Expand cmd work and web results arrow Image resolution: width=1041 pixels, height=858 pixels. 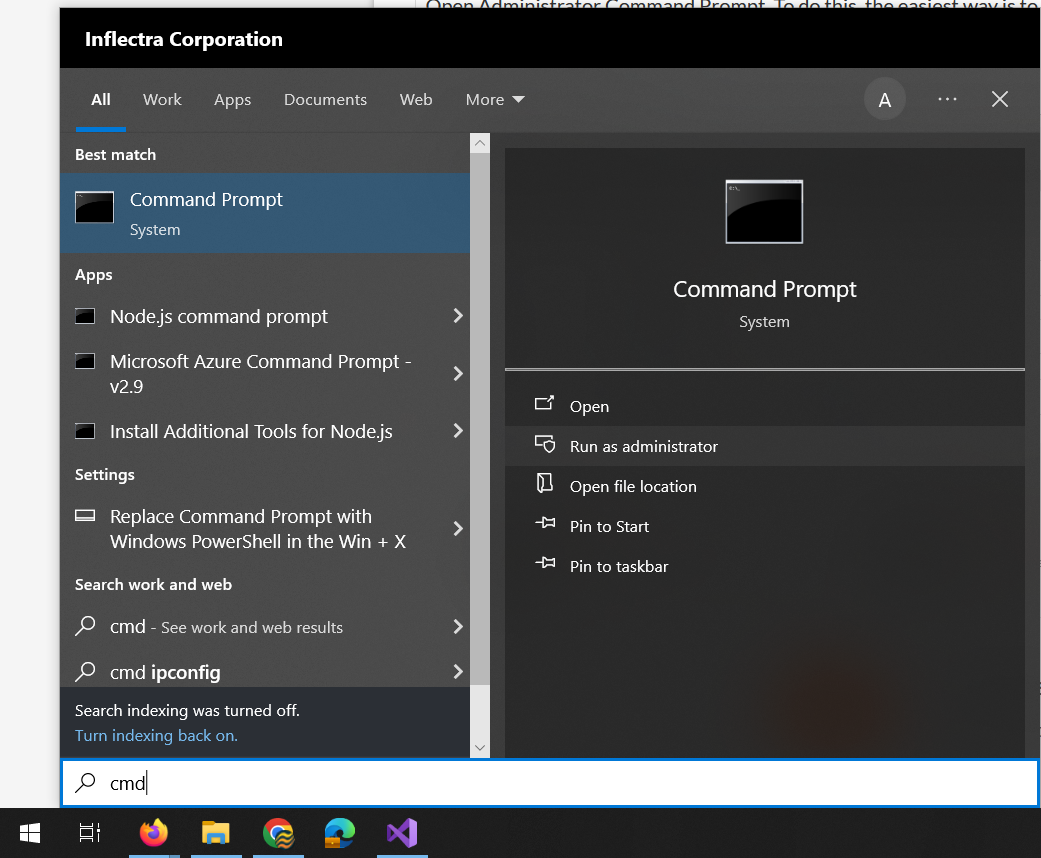[458, 626]
